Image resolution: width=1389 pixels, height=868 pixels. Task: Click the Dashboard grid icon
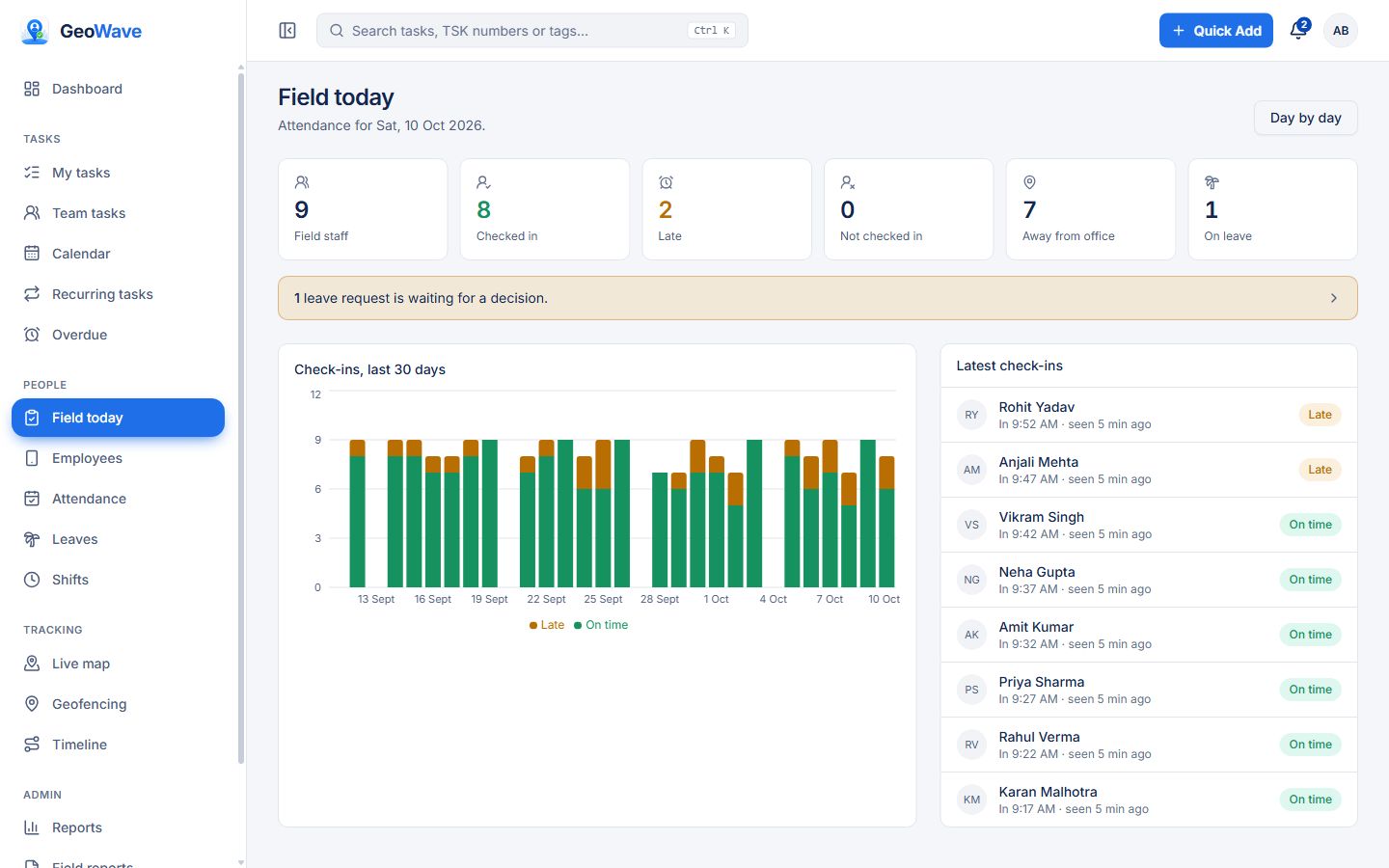[x=32, y=89]
